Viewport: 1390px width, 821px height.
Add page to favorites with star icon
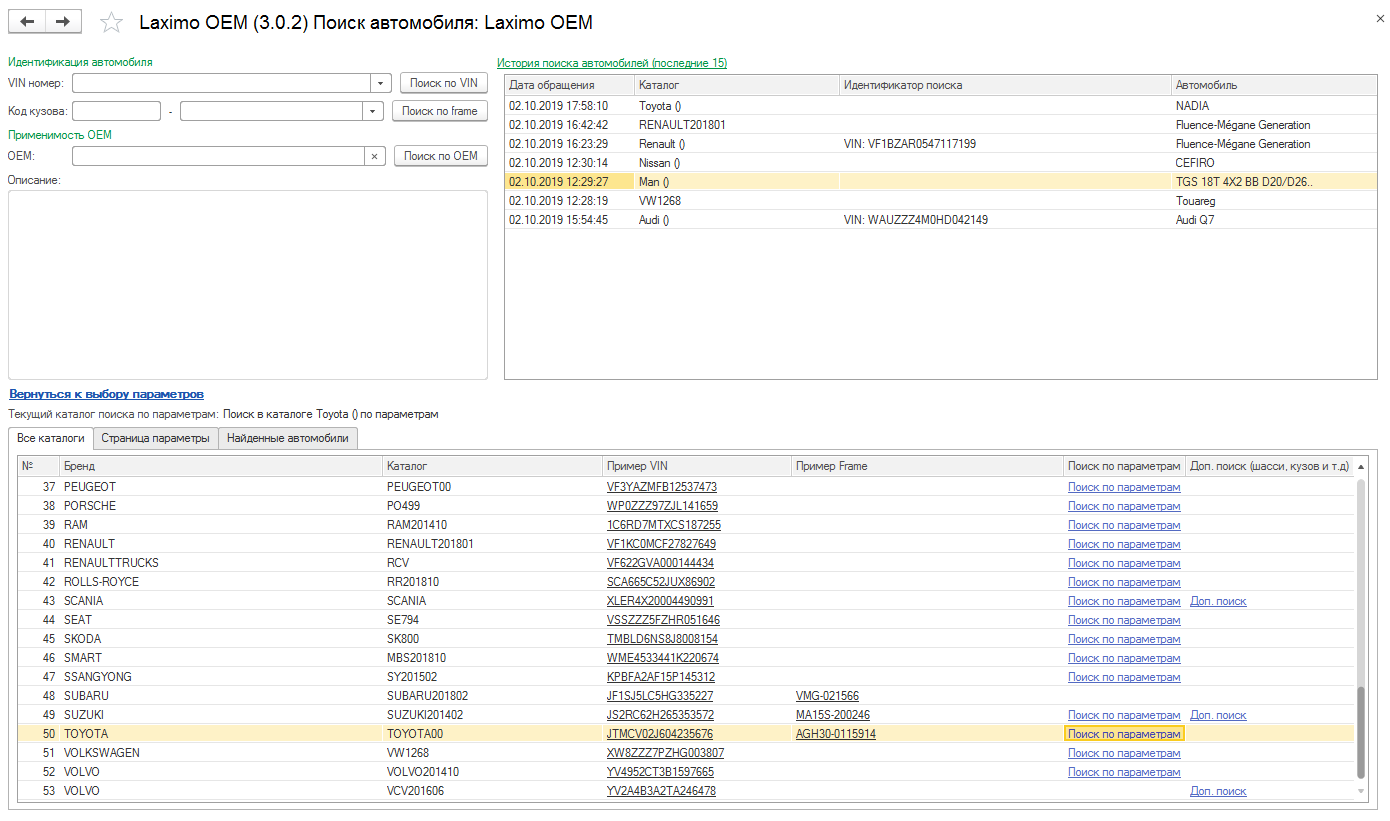click(112, 22)
